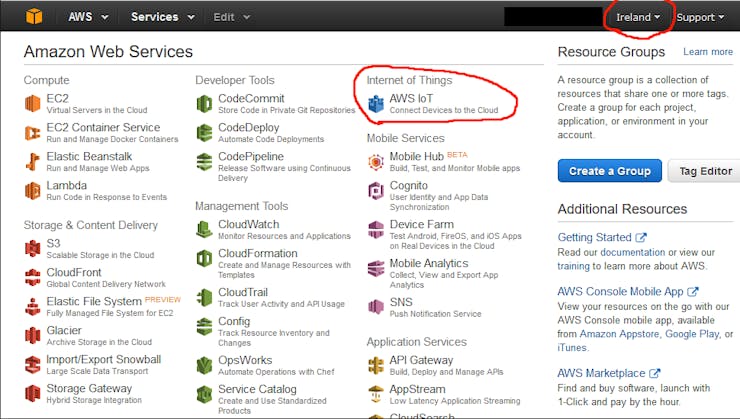Open the Services dropdown menu
Image resolution: width=740 pixels, height=419 pixels.
click(163, 17)
